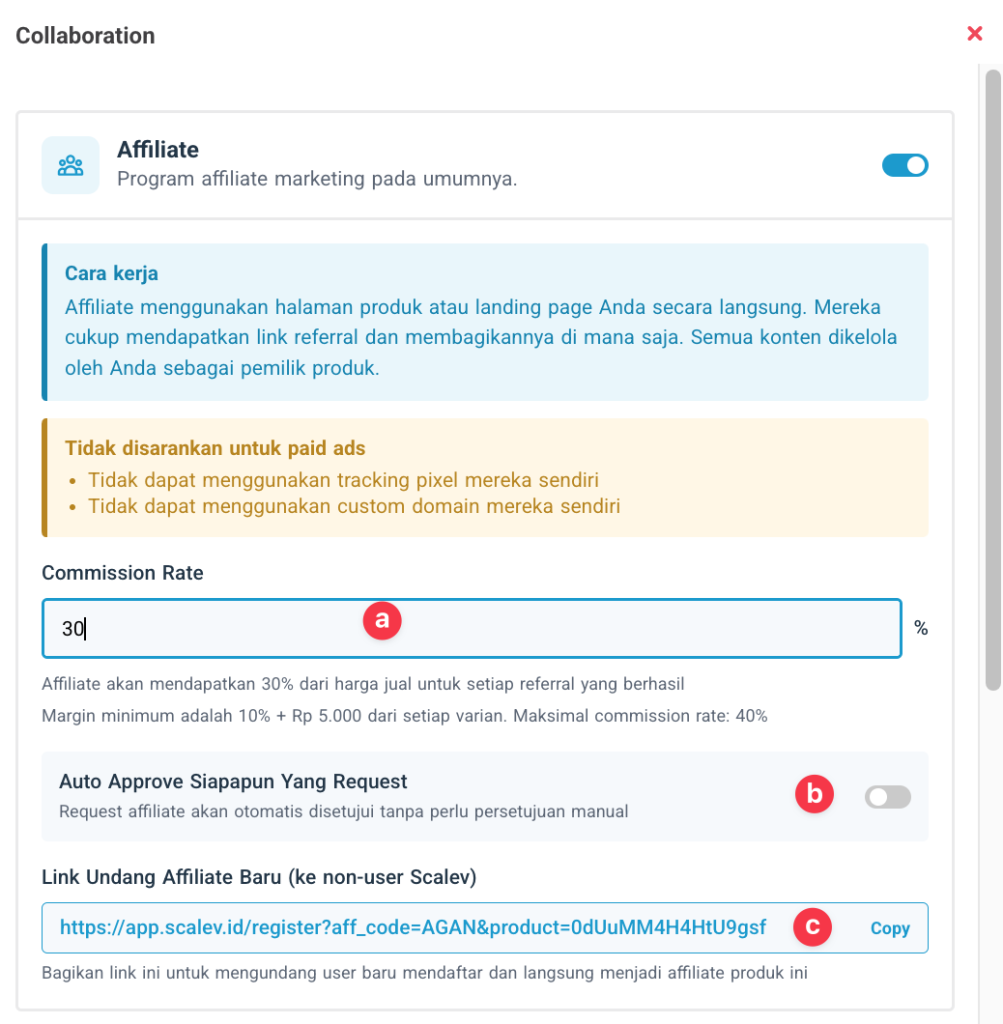Disable the Affiliate program toggle
The height and width of the screenshot is (1024, 1003).
904,165
